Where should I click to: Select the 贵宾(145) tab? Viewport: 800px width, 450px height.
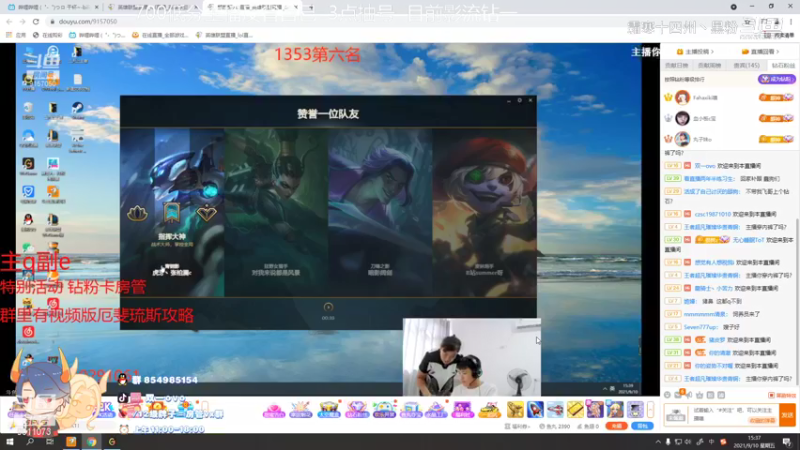click(746, 65)
